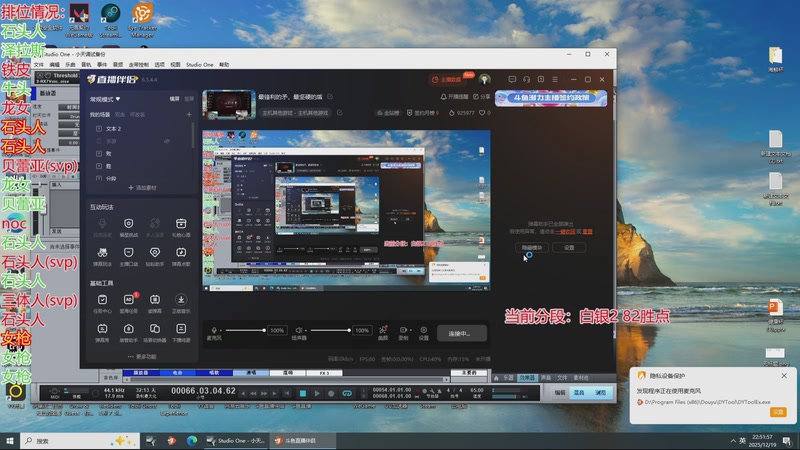This screenshot has height=450, width=800.
Task: Open 弹幕点歌 music icon
Action: (181, 253)
